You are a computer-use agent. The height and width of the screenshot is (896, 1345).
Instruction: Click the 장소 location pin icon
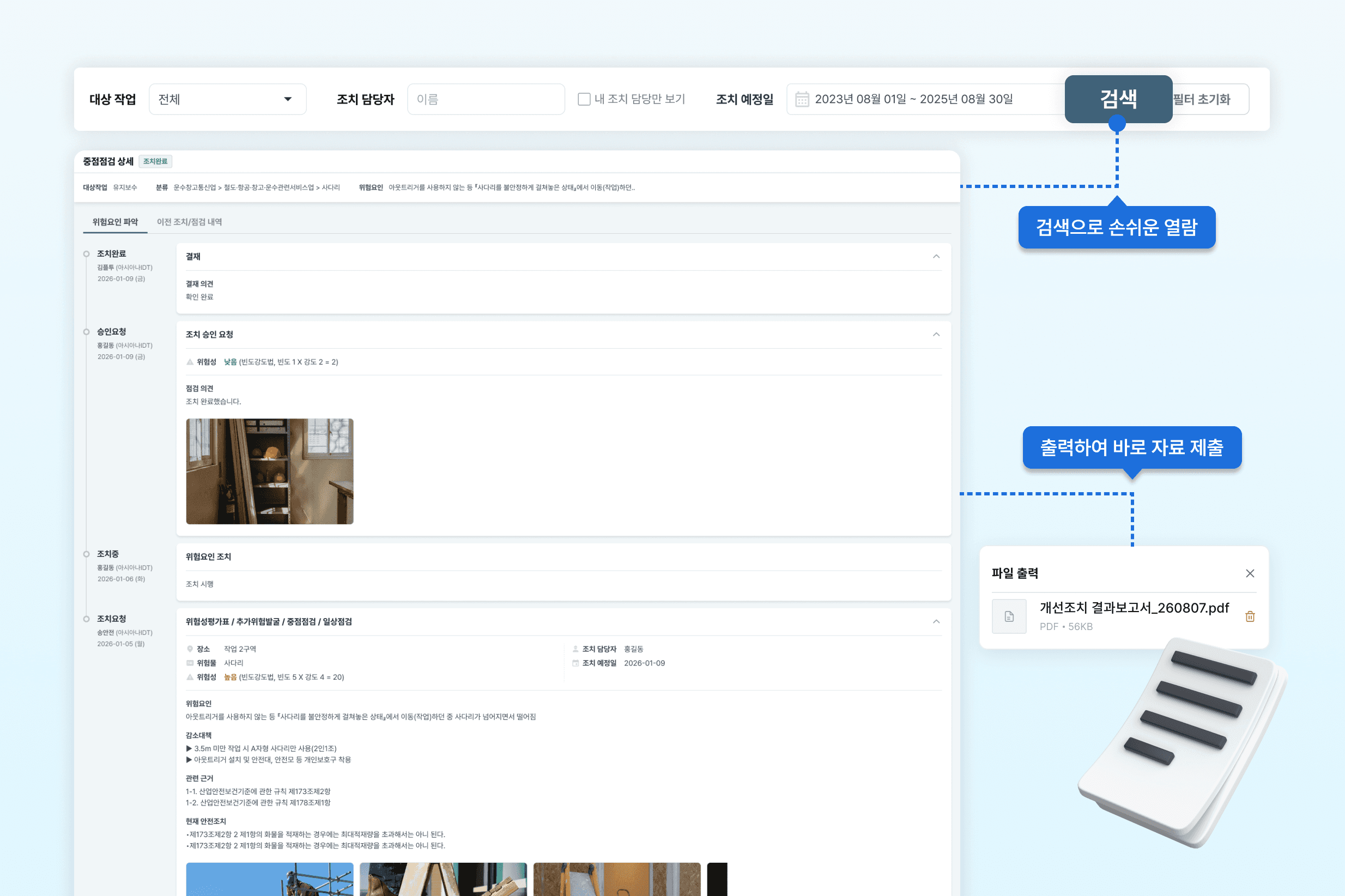coord(190,649)
